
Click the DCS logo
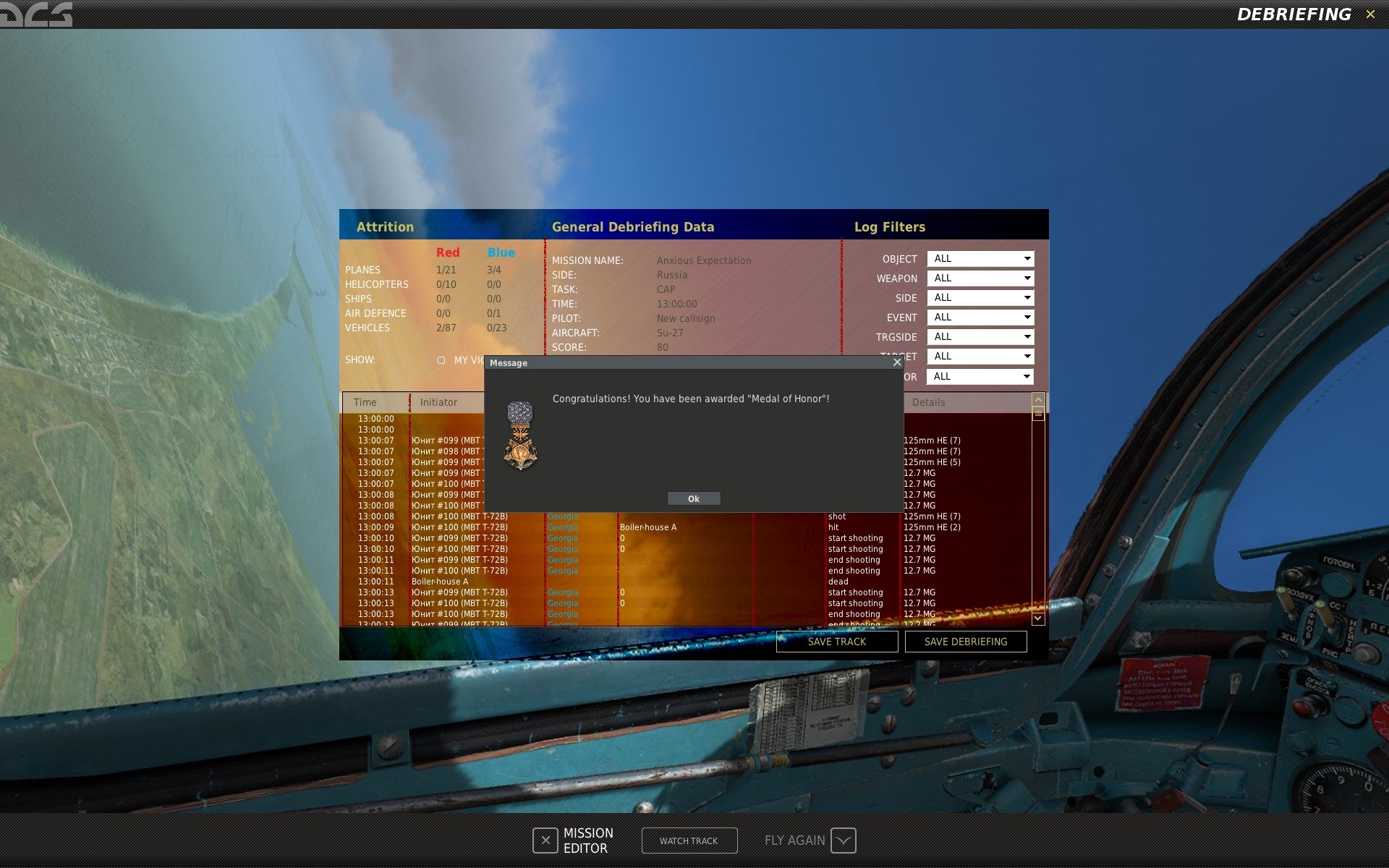tap(36, 14)
